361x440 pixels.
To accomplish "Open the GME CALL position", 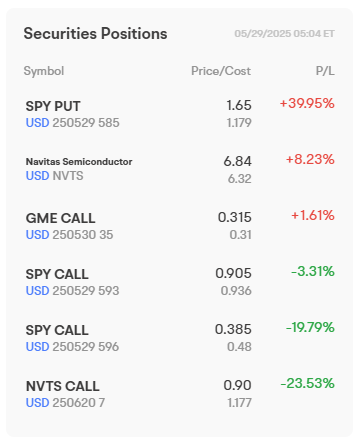I will (x=180, y=226).
